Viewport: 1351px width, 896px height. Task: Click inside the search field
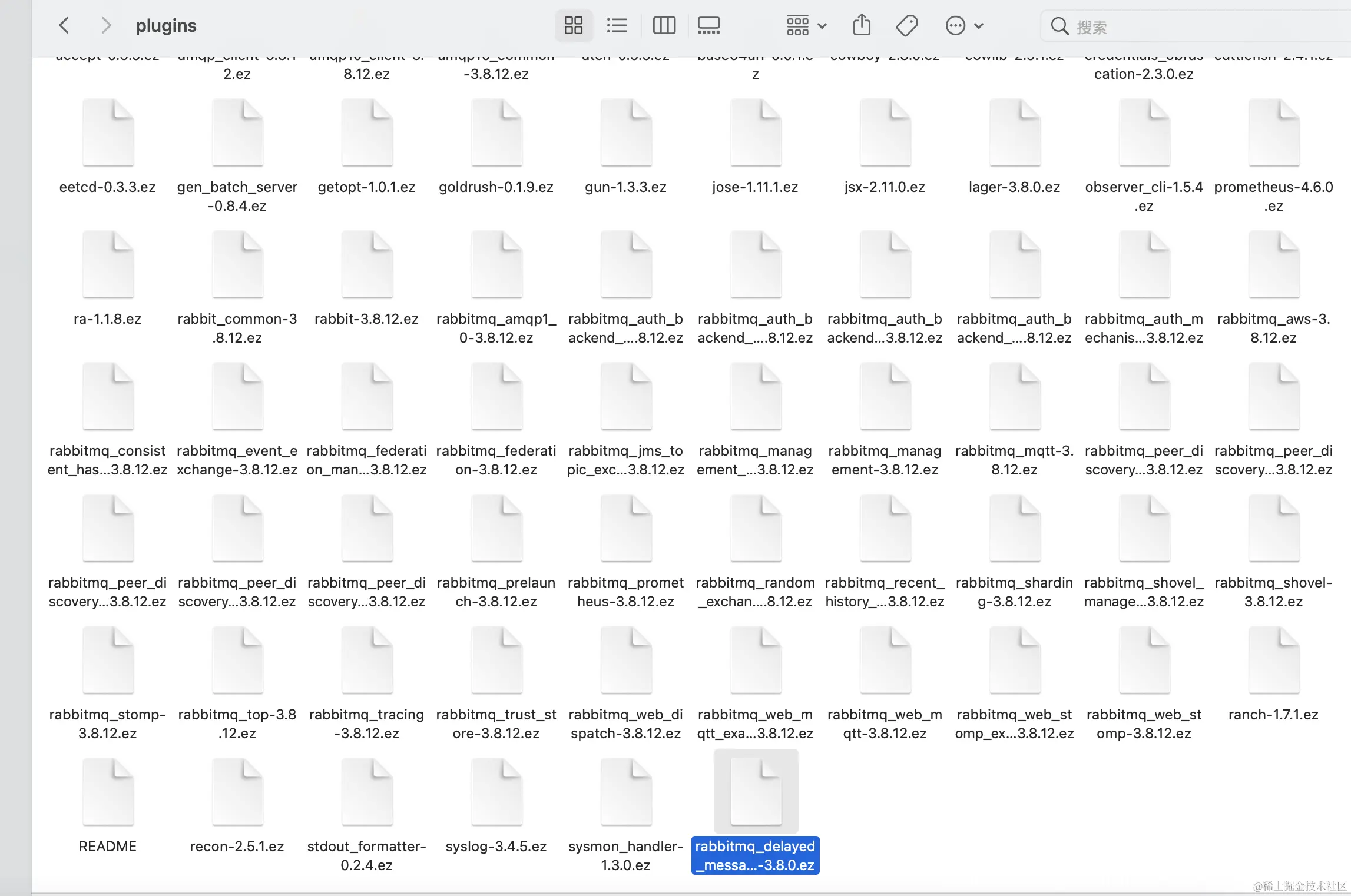click(x=1201, y=26)
